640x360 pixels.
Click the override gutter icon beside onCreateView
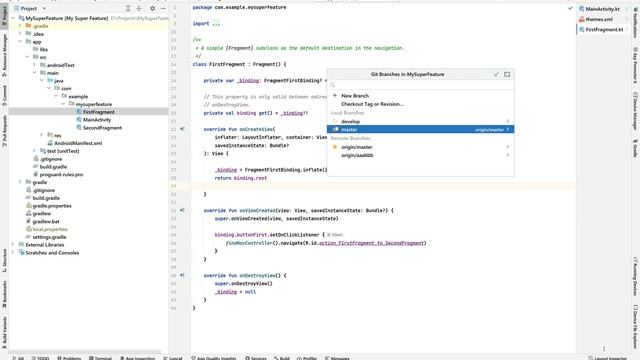tap(182, 129)
